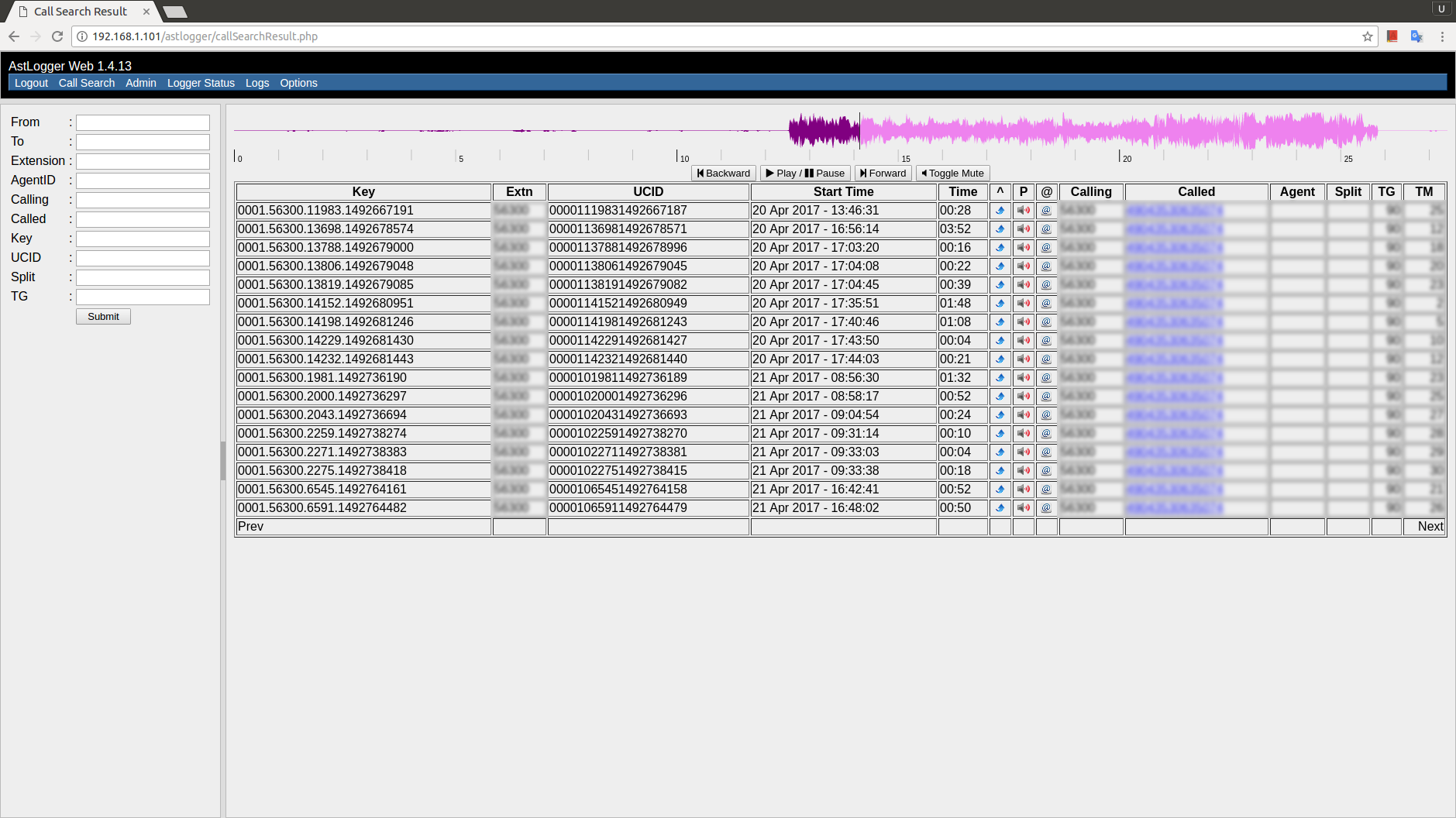
Task: Click the download icon for the first call row
Action: pos(1000,210)
